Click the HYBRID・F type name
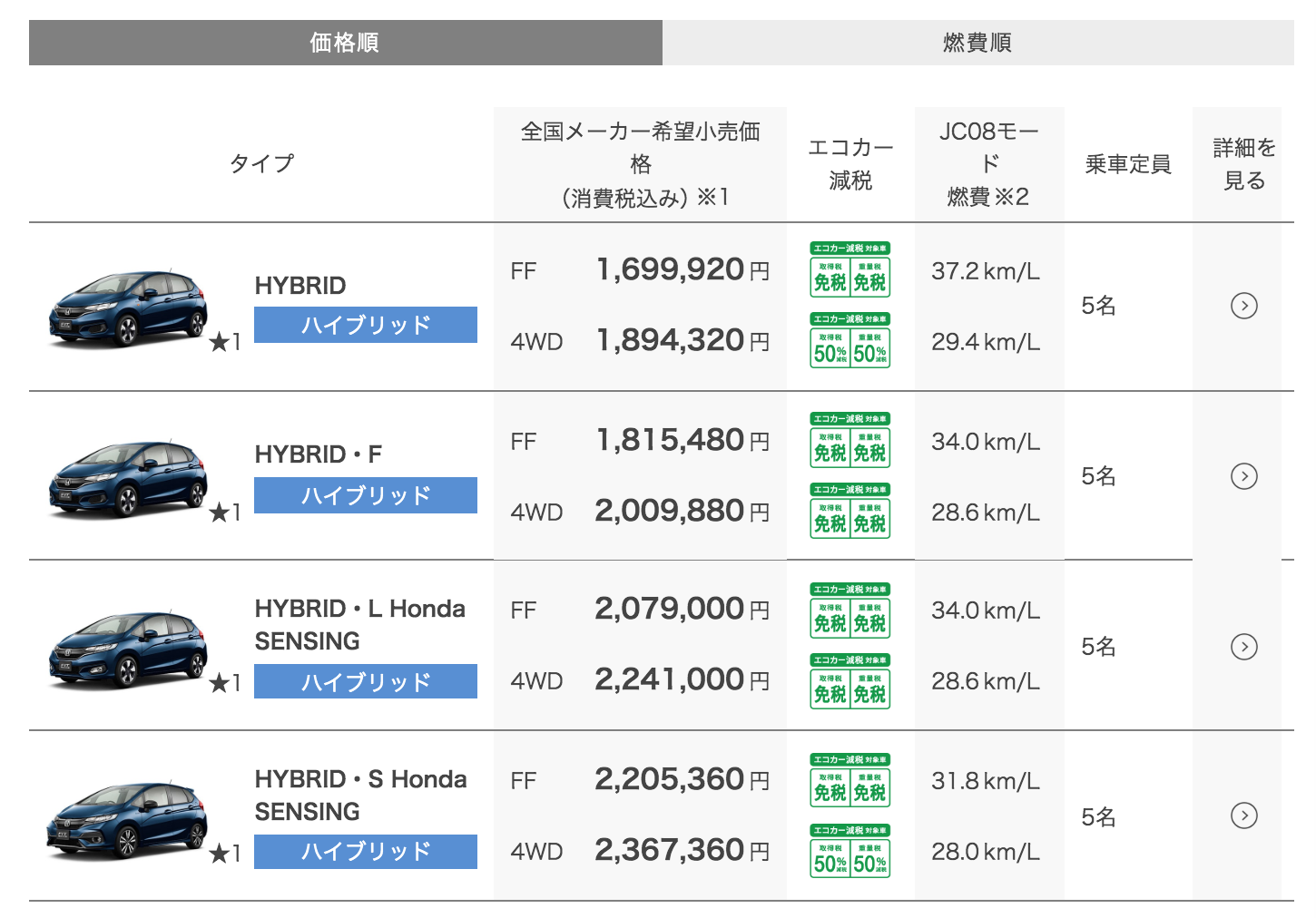This screenshot has width=1316, height=918. (x=319, y=454)
